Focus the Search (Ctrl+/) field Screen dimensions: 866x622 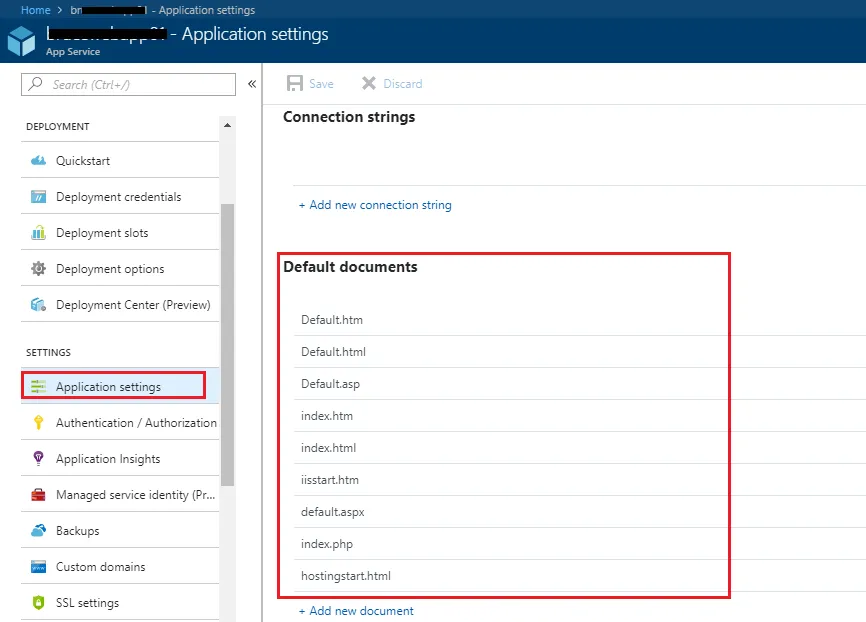128,85
